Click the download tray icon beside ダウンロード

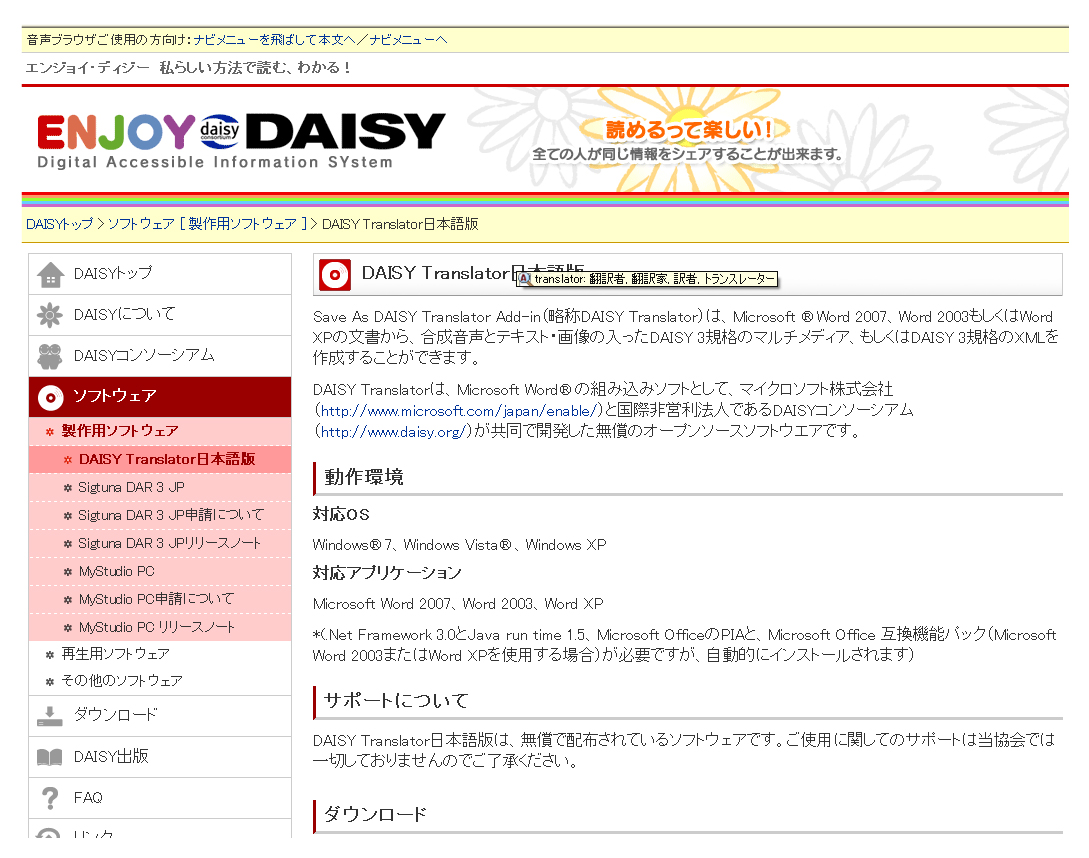pyautogui.click(x=50, y=716)
